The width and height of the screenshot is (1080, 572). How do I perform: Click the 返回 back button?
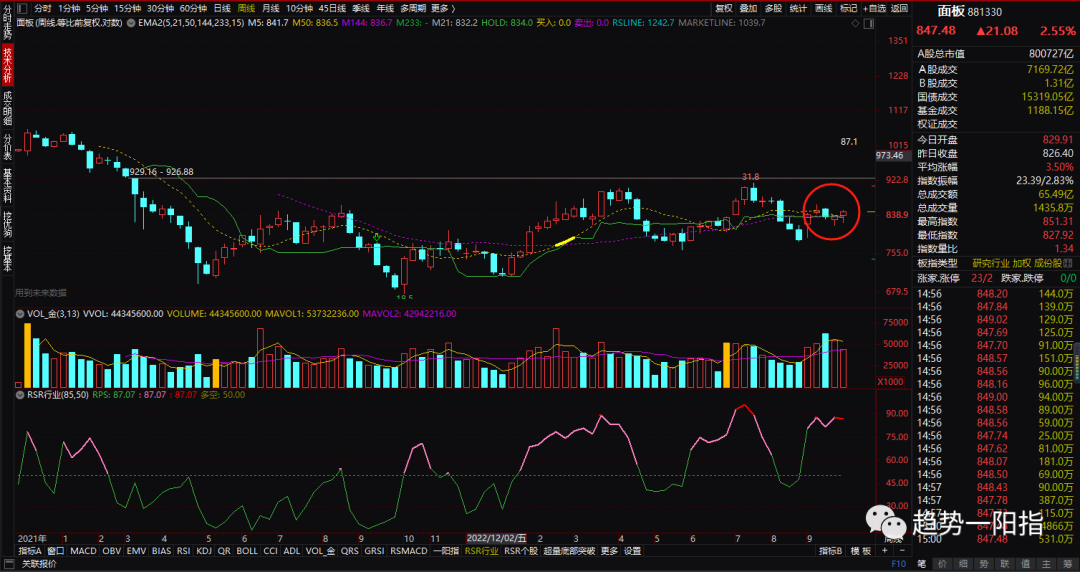pyautogui.click(x=900, y=8)
